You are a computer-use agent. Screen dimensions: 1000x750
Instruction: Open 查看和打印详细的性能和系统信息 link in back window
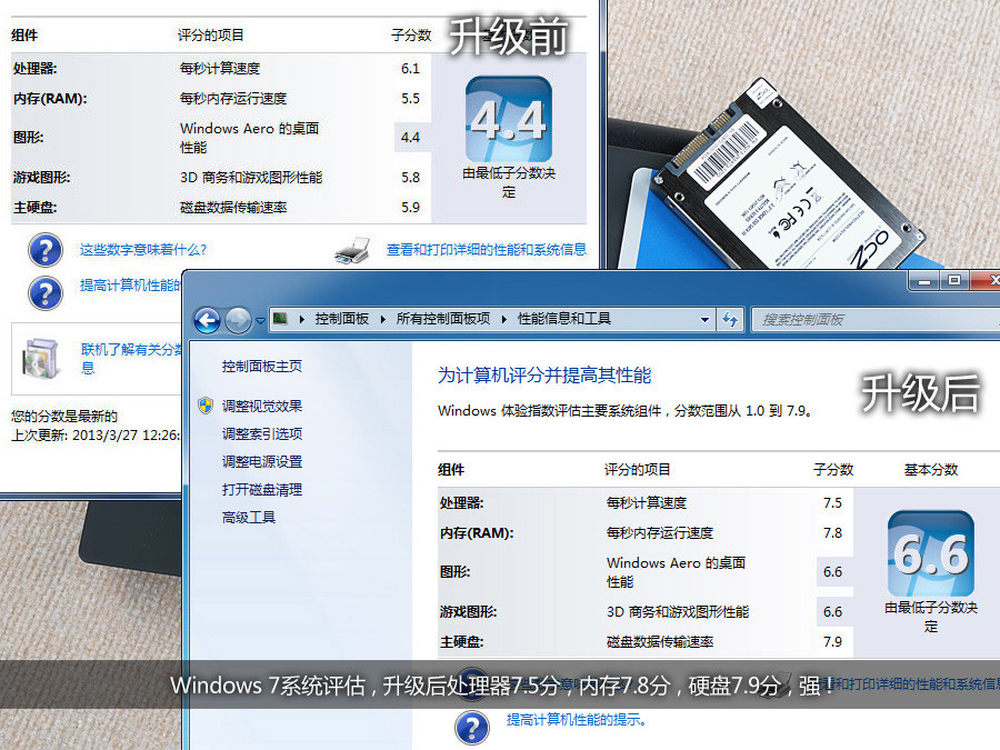pos(487,249)
